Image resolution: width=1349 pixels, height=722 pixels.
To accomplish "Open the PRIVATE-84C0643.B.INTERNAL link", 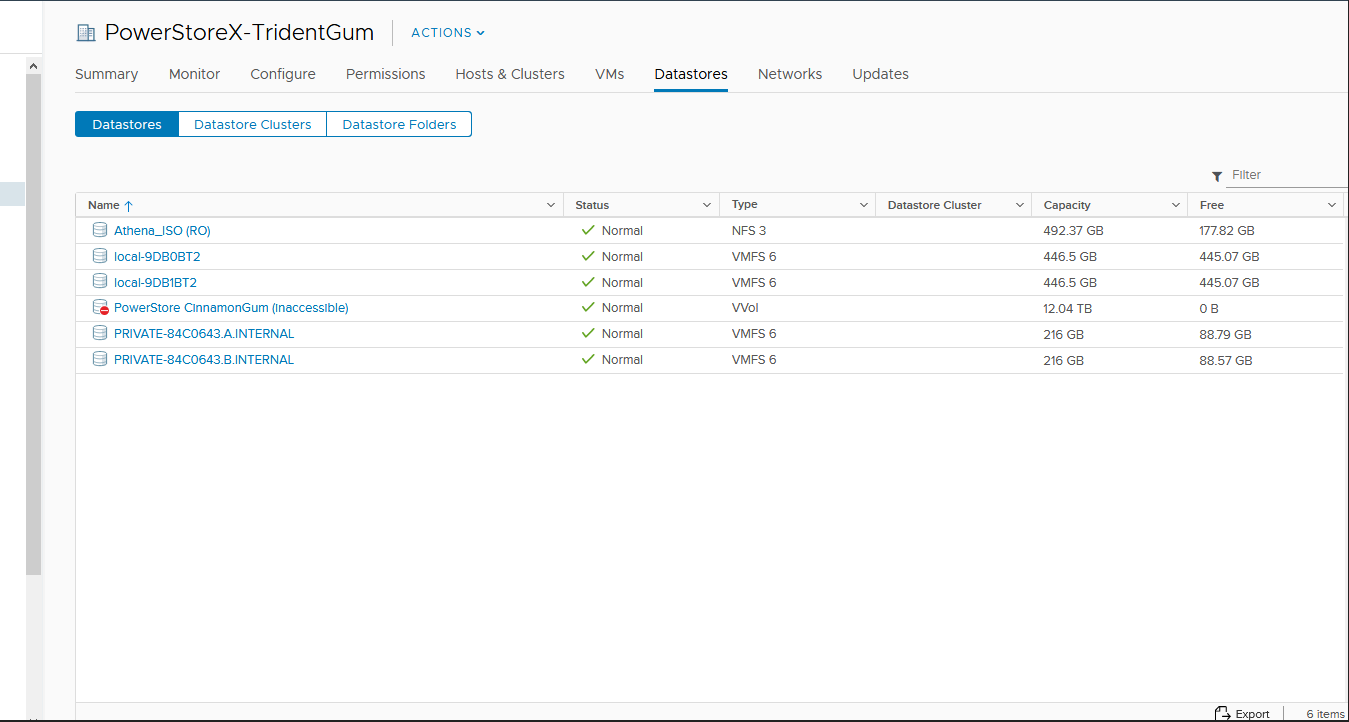I will click(204, 360).
